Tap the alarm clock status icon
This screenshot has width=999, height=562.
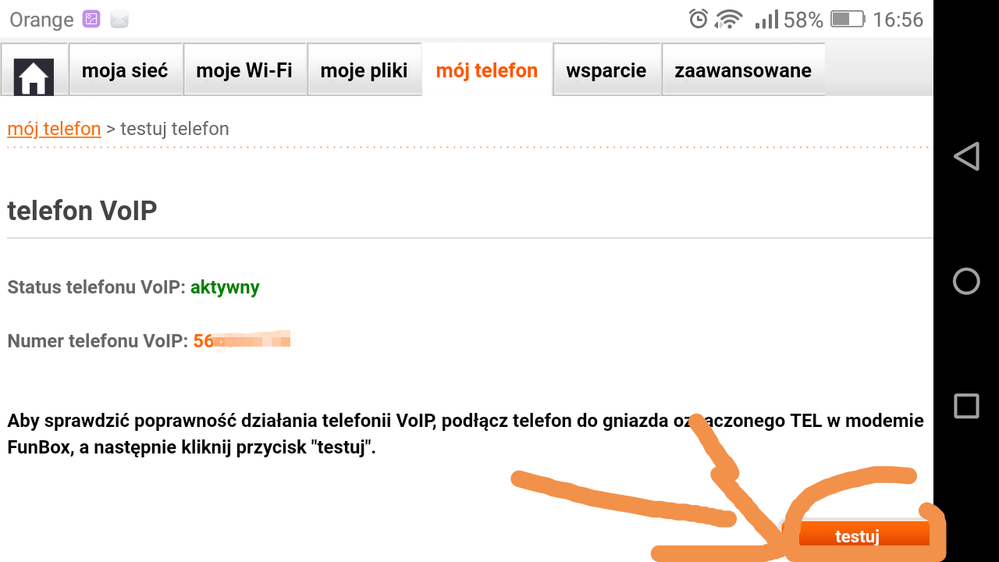[698, 19]
